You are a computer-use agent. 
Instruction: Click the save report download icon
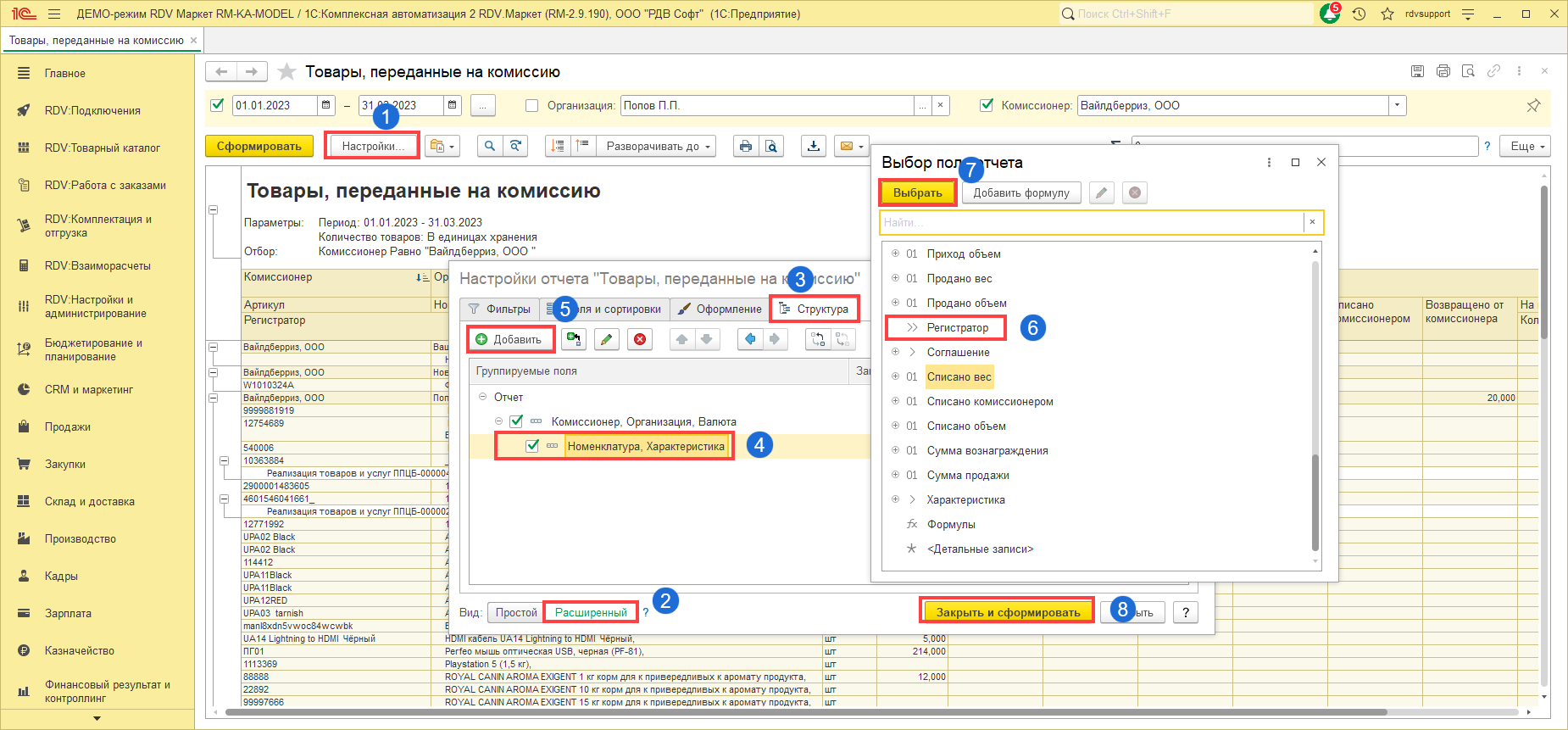pos(814,146)
